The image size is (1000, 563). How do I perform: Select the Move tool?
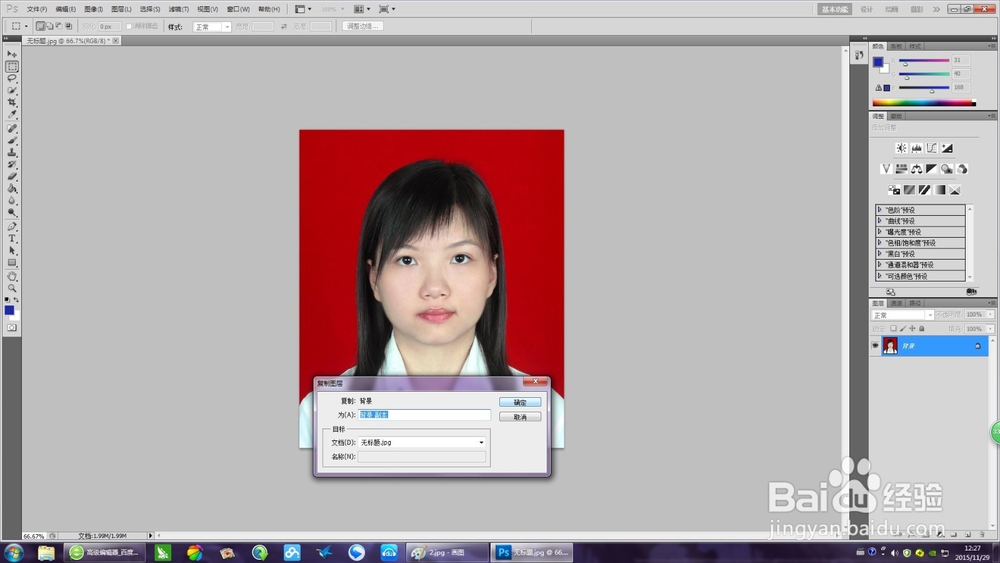(12, 54)
